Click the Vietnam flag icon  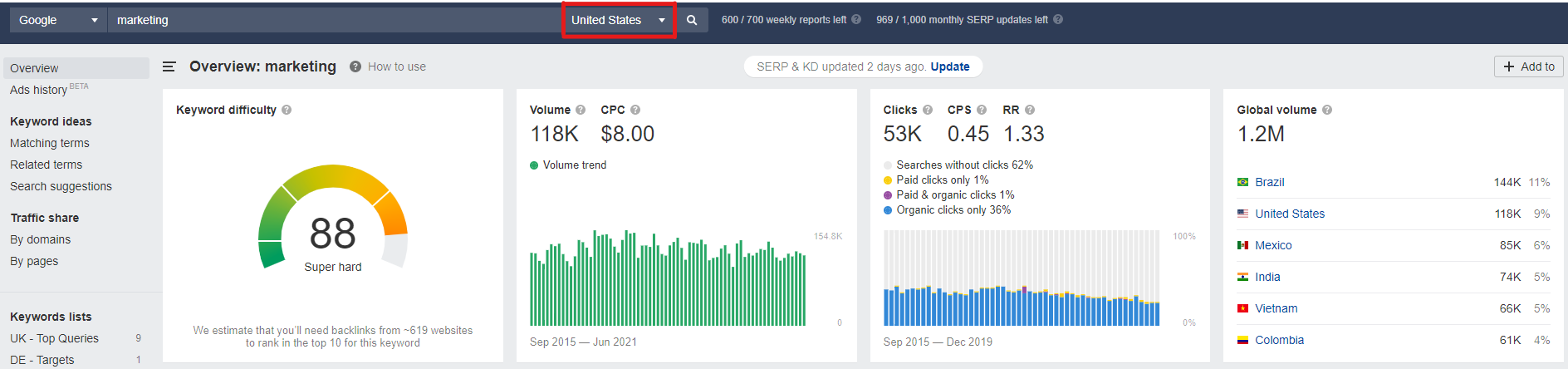pyautogui.click(x=1242, y=308)
